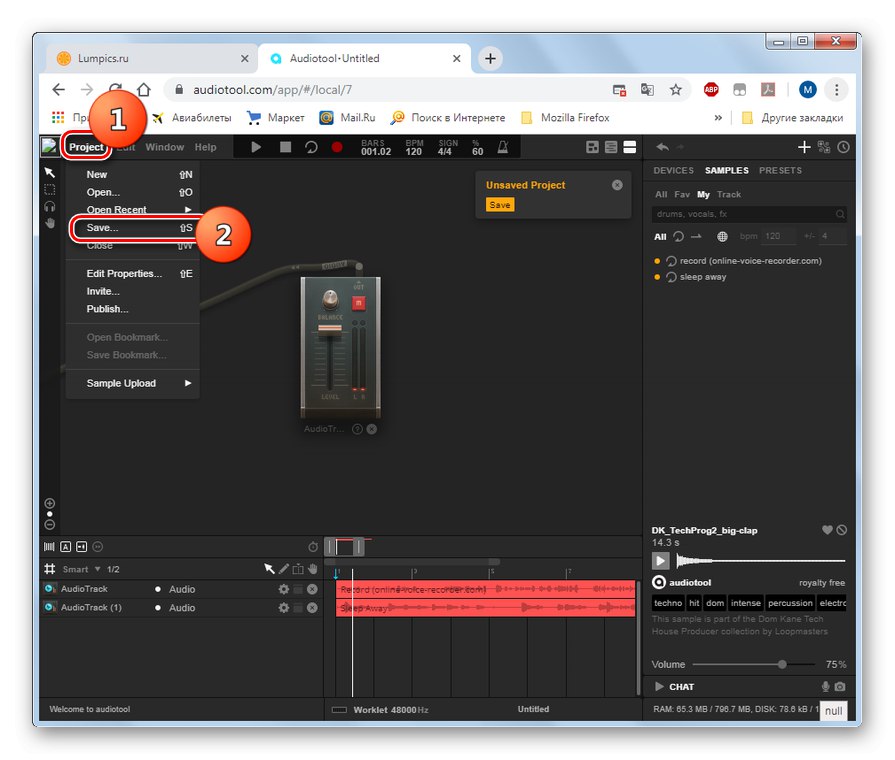Dismiss the Unsaved Project notification
Screen dimensions: 895x760
[617, 185]
